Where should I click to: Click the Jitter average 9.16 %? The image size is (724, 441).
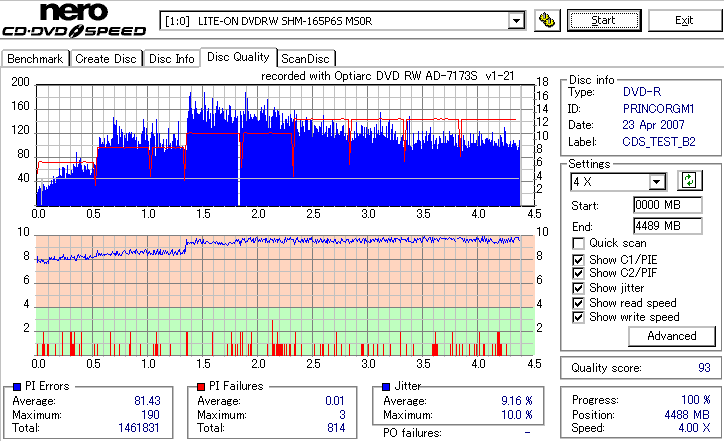point(517,401)
